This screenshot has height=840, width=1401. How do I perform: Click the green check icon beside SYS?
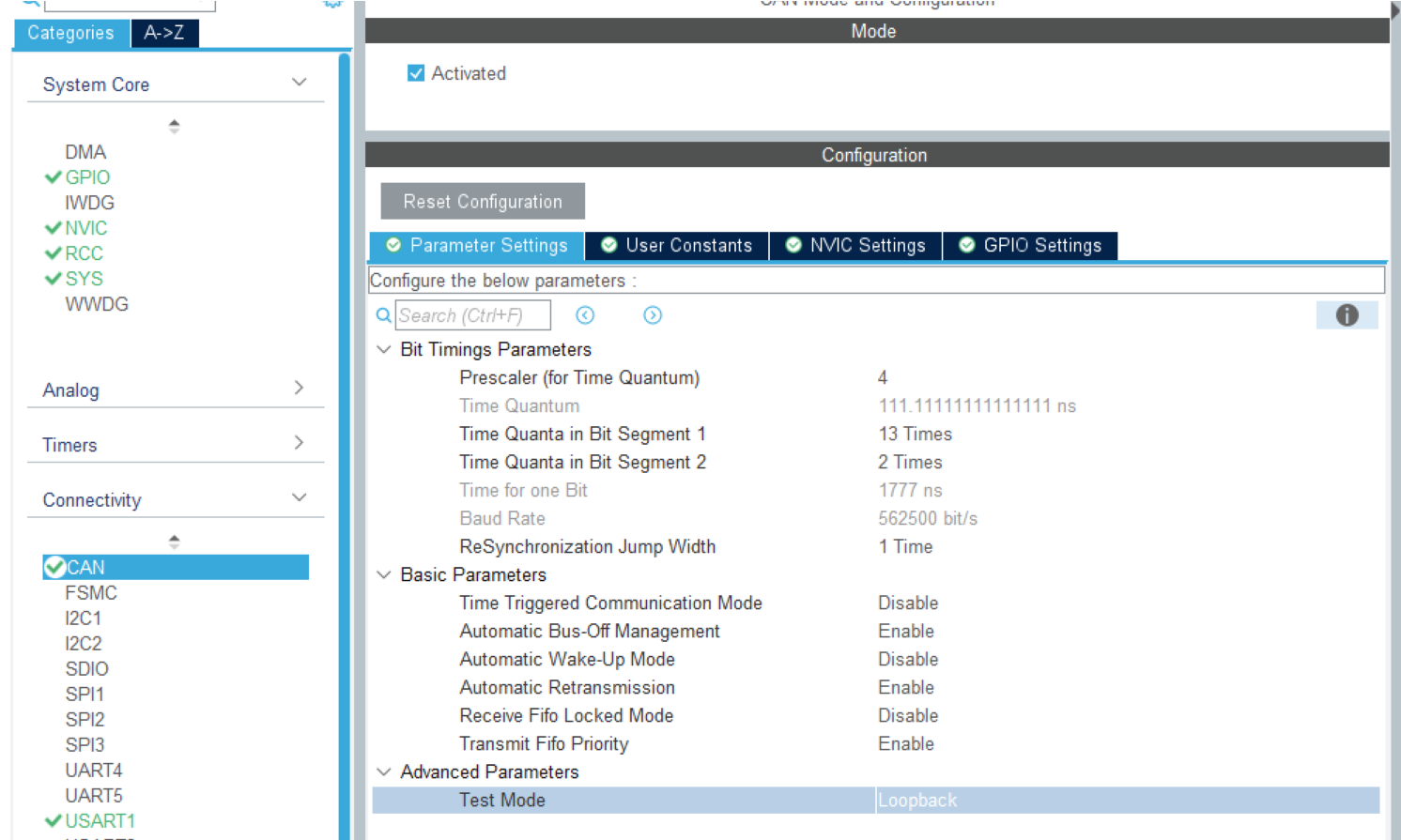tap(54, 279)
